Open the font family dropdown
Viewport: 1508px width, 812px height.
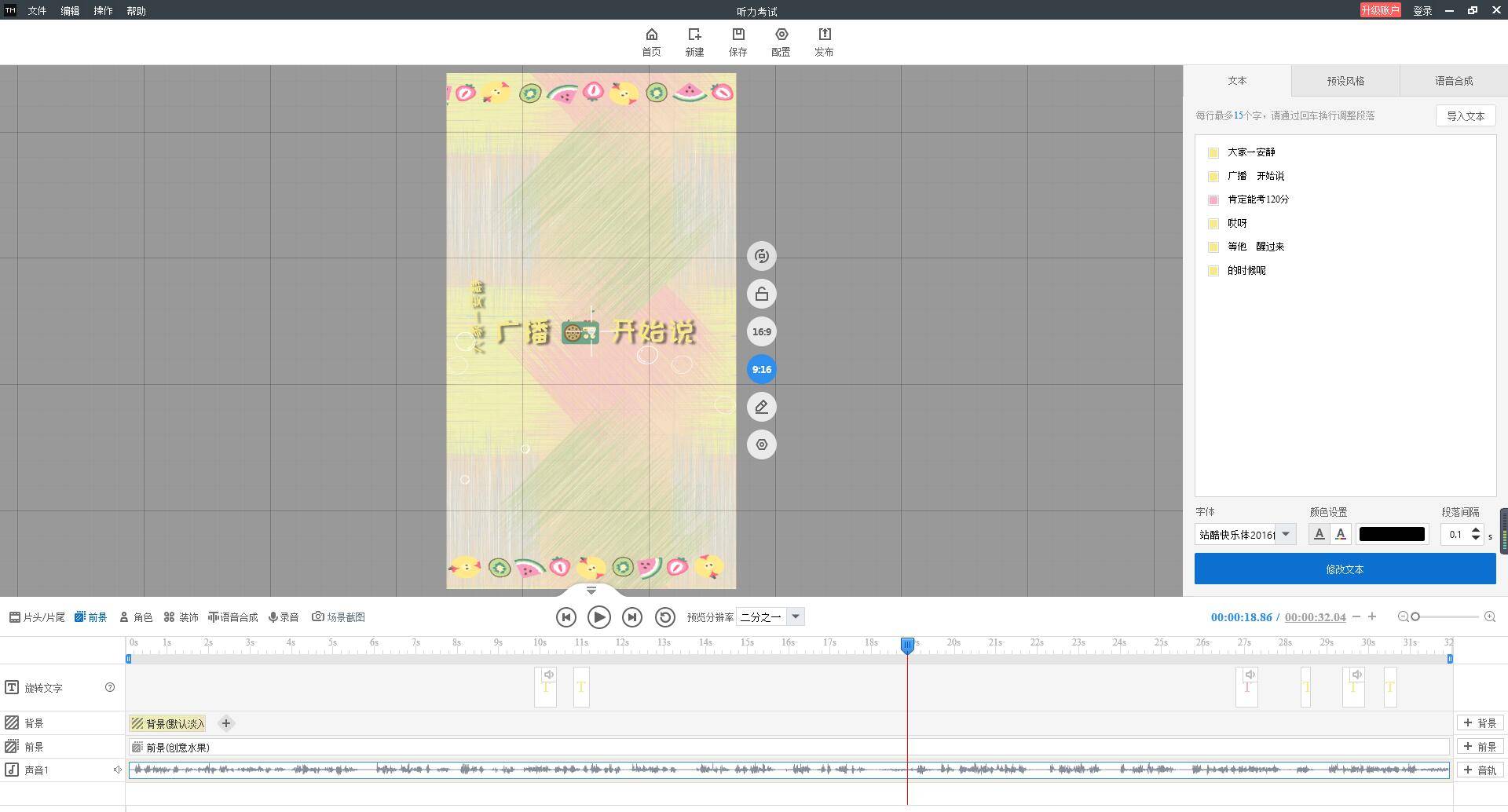[x=1285, y=534]
